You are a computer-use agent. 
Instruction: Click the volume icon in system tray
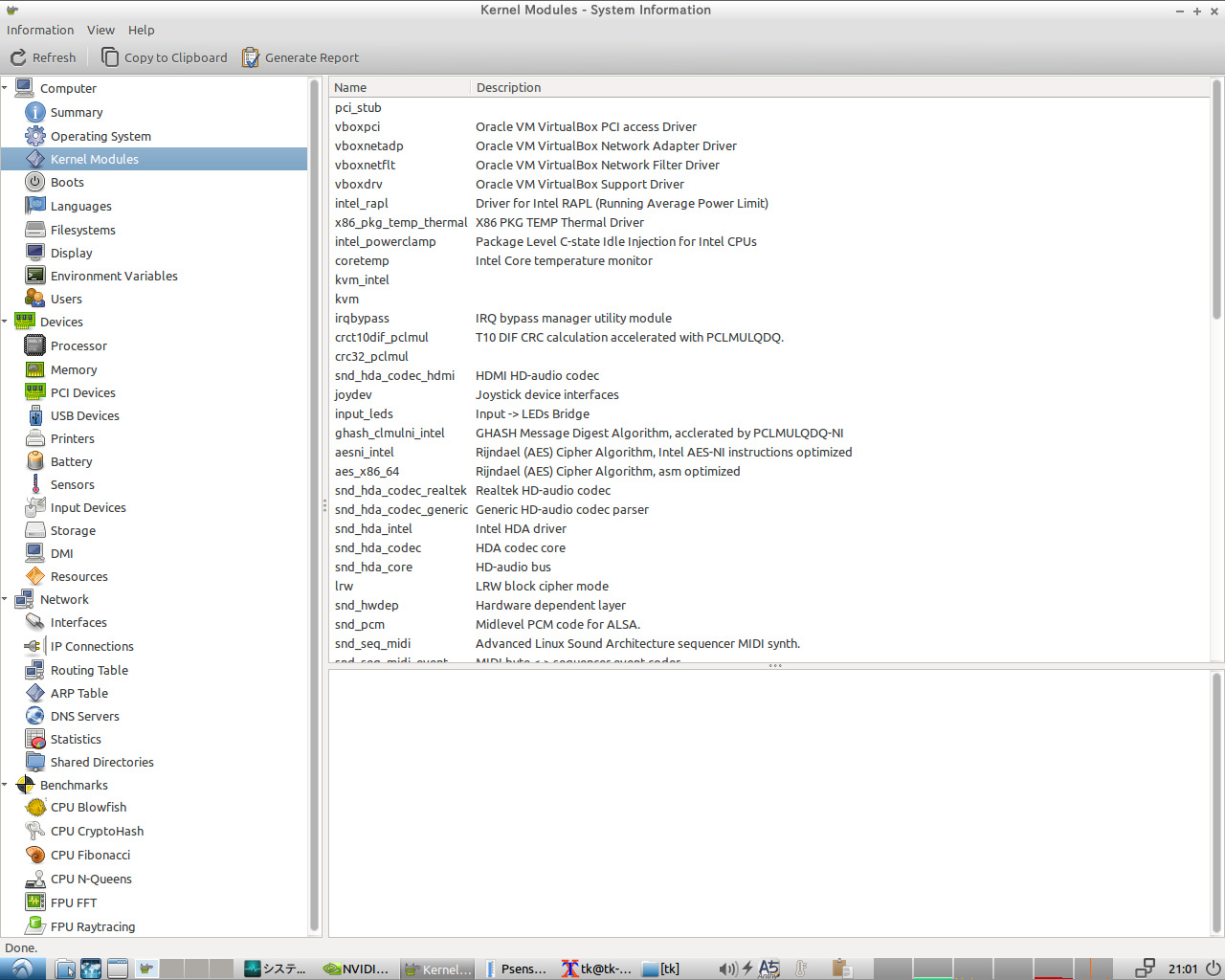pos(727,969)
